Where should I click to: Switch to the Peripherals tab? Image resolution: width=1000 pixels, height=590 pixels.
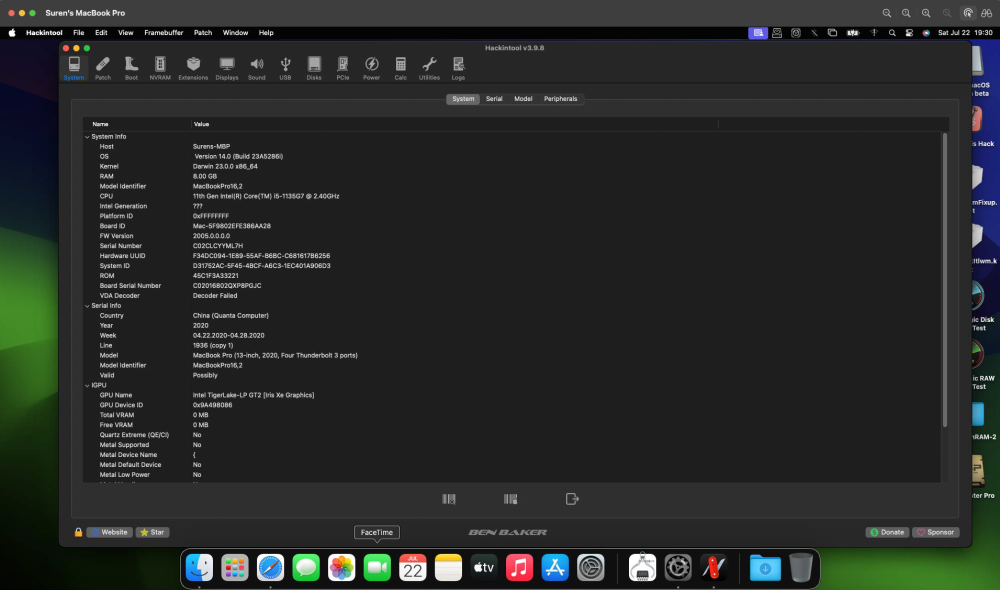pyautogui.click(x=561, y=99)
